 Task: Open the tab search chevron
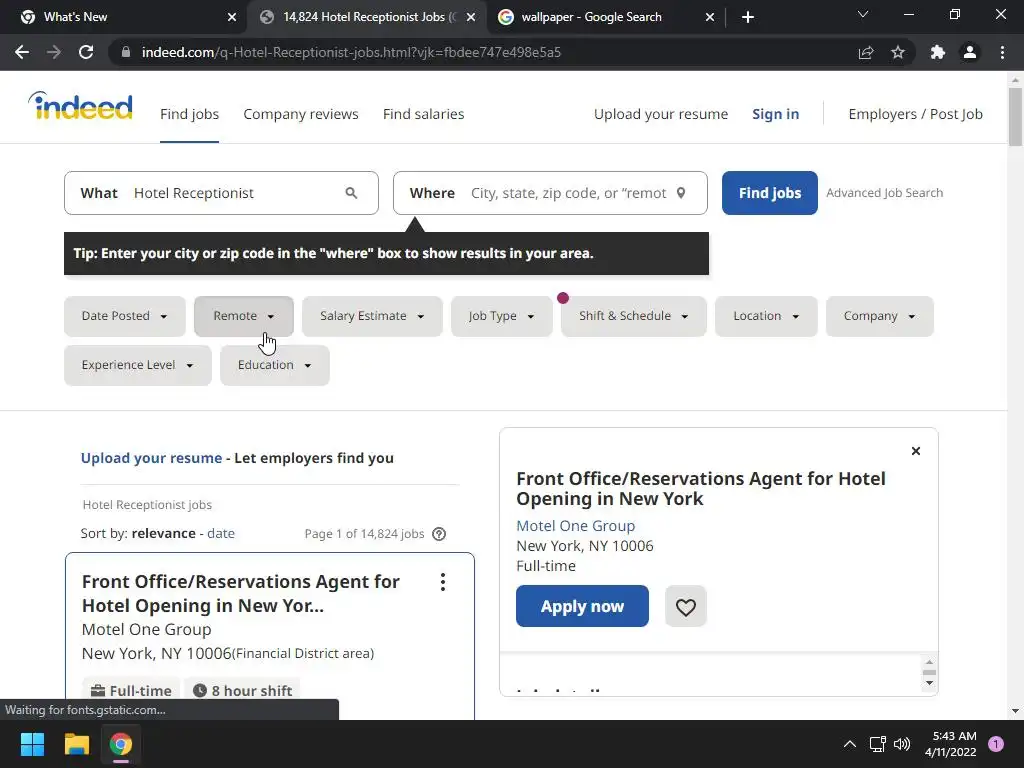pos(863,14)
